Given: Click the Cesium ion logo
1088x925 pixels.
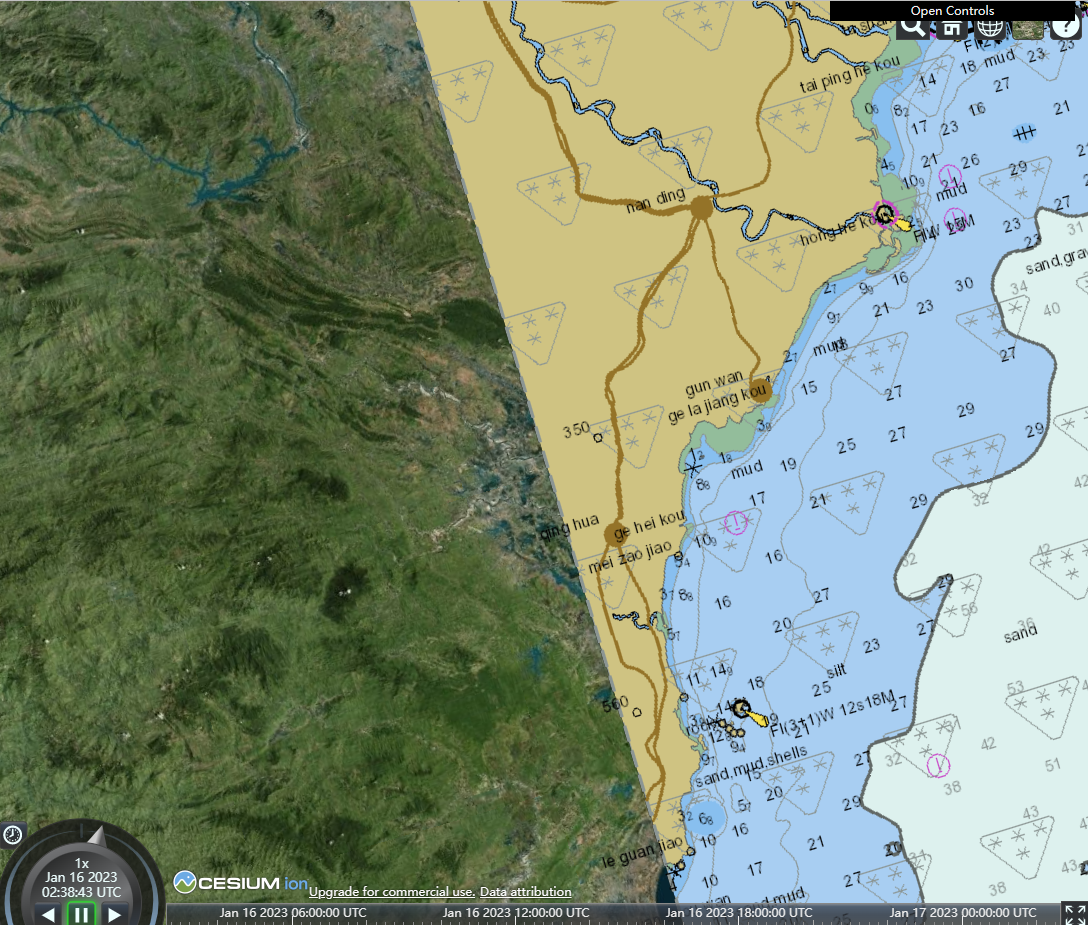Looking at the screenshot, I should (x=235, y=882).
